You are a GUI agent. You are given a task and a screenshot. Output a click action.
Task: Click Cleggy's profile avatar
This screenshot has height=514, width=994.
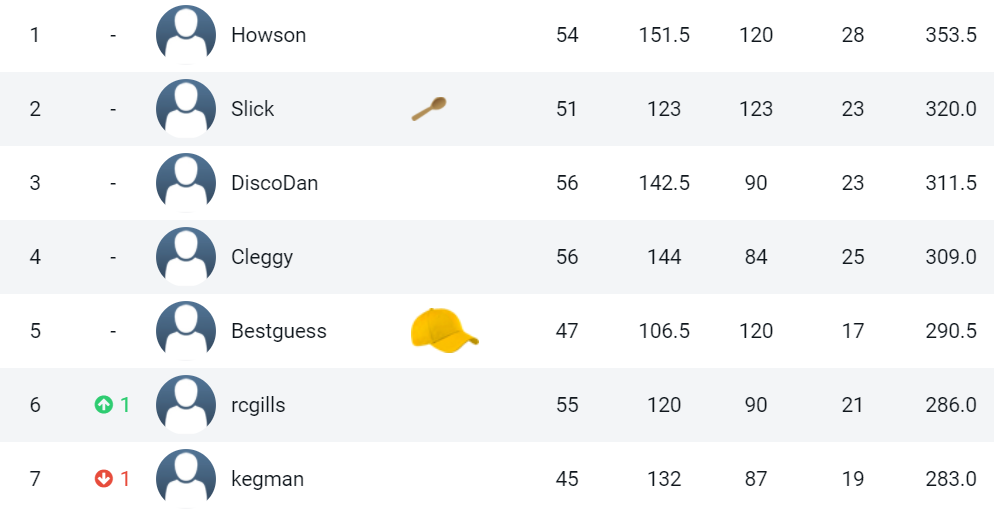pos(186,257)
